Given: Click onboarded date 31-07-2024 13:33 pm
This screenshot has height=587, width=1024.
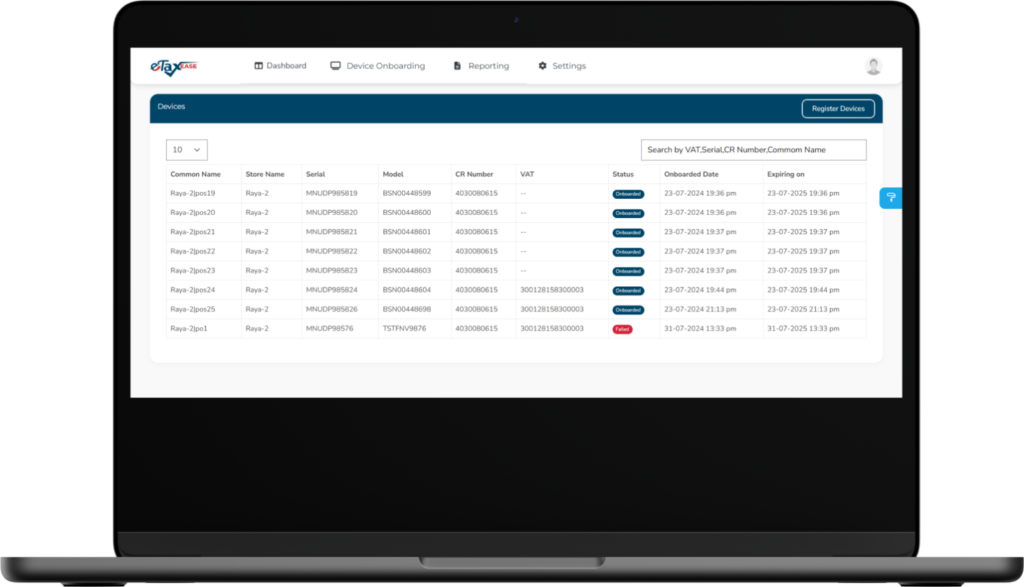Looking at the screenshot, I should click(700, 328).
